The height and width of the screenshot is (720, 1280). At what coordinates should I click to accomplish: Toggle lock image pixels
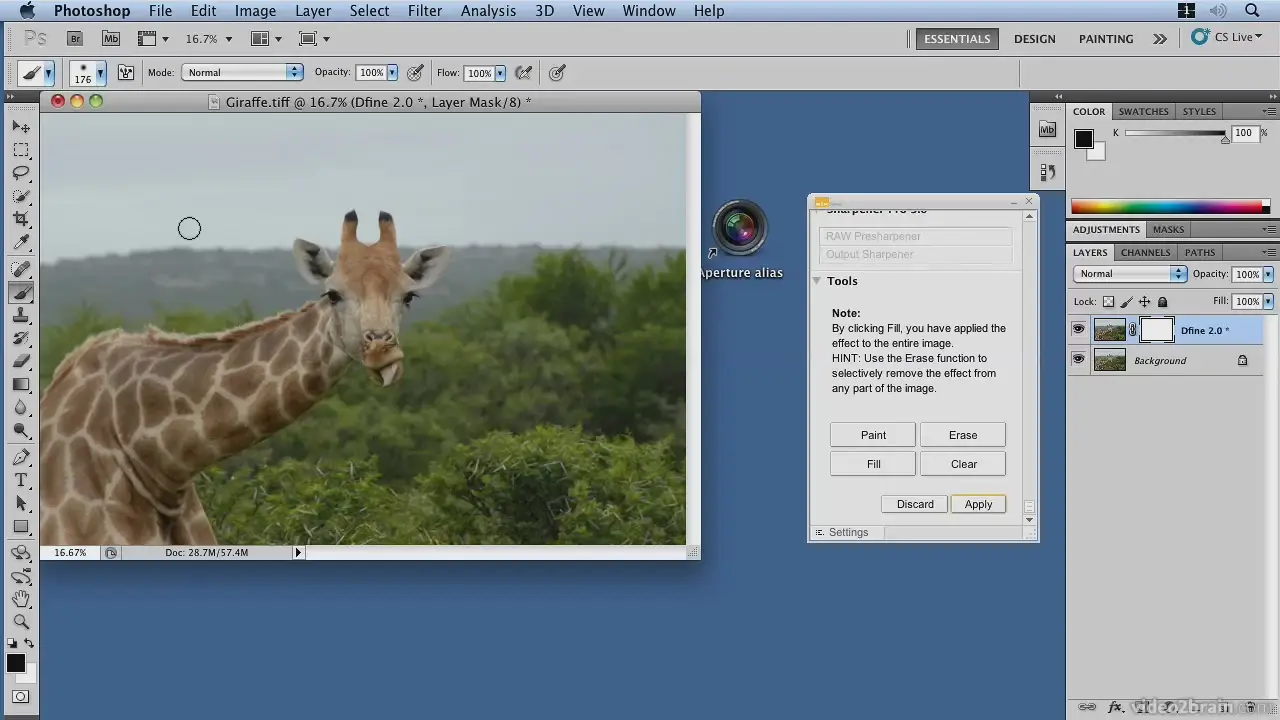(1126, 301)
